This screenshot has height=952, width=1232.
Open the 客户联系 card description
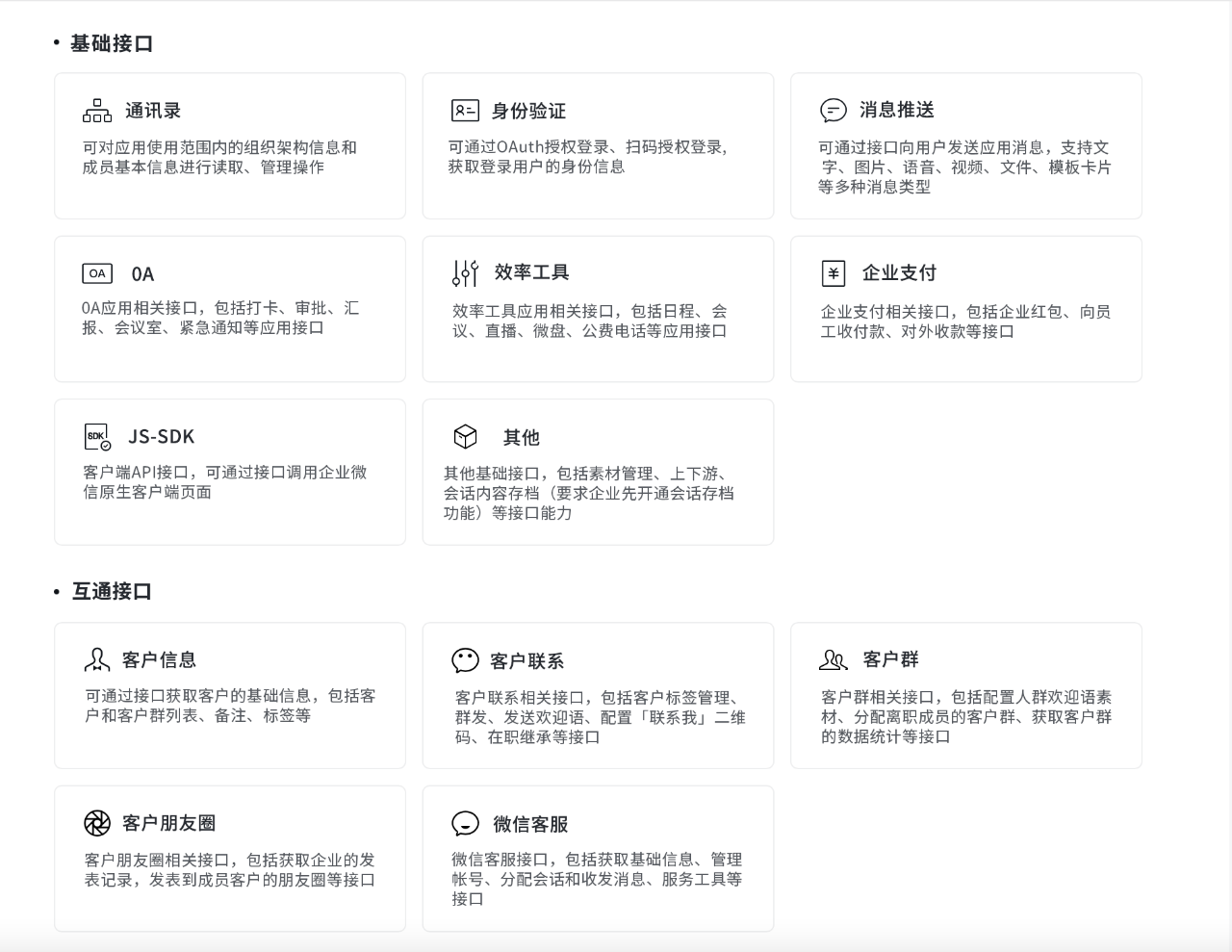point(600,717)
